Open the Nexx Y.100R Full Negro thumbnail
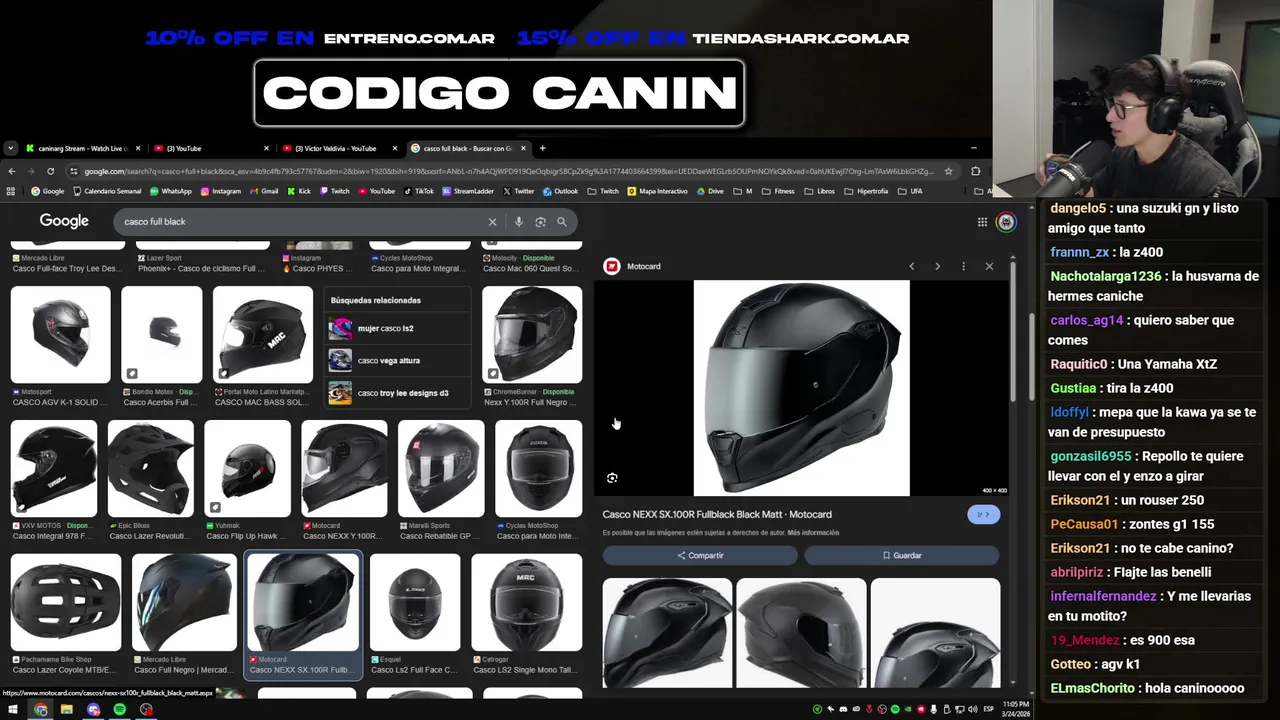Viewport: 1280px width, 720px height. click(x=532, y=335)
